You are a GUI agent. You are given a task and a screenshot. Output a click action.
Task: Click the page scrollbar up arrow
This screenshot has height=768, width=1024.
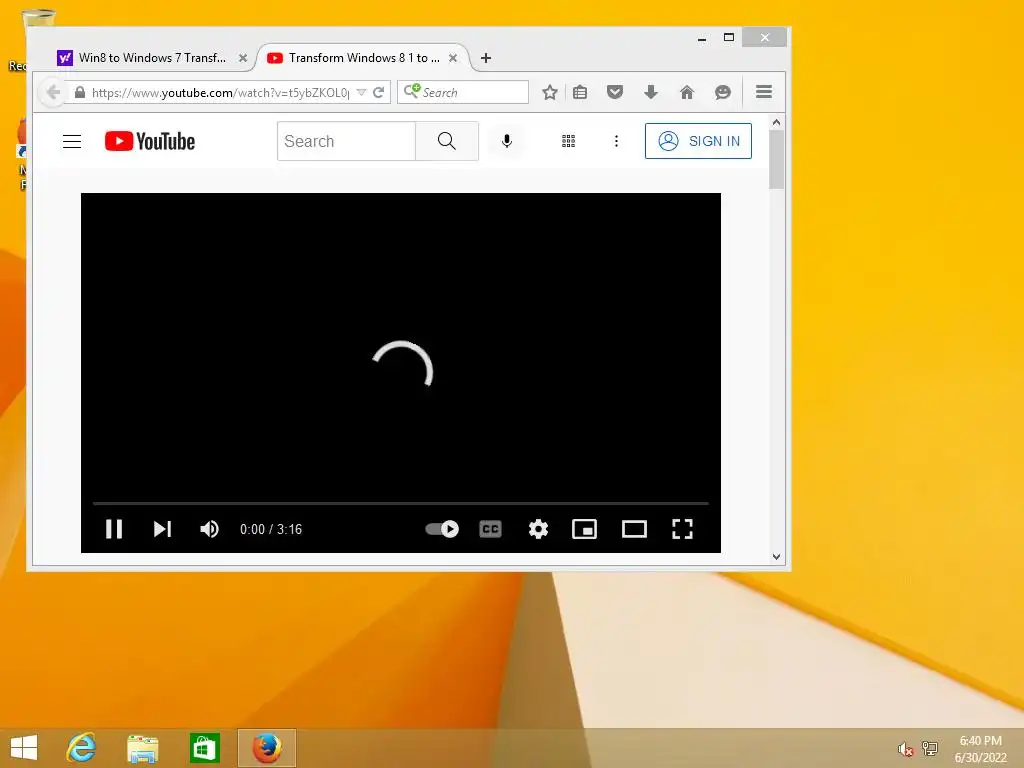pyautogui.click(x=776, y=122)
